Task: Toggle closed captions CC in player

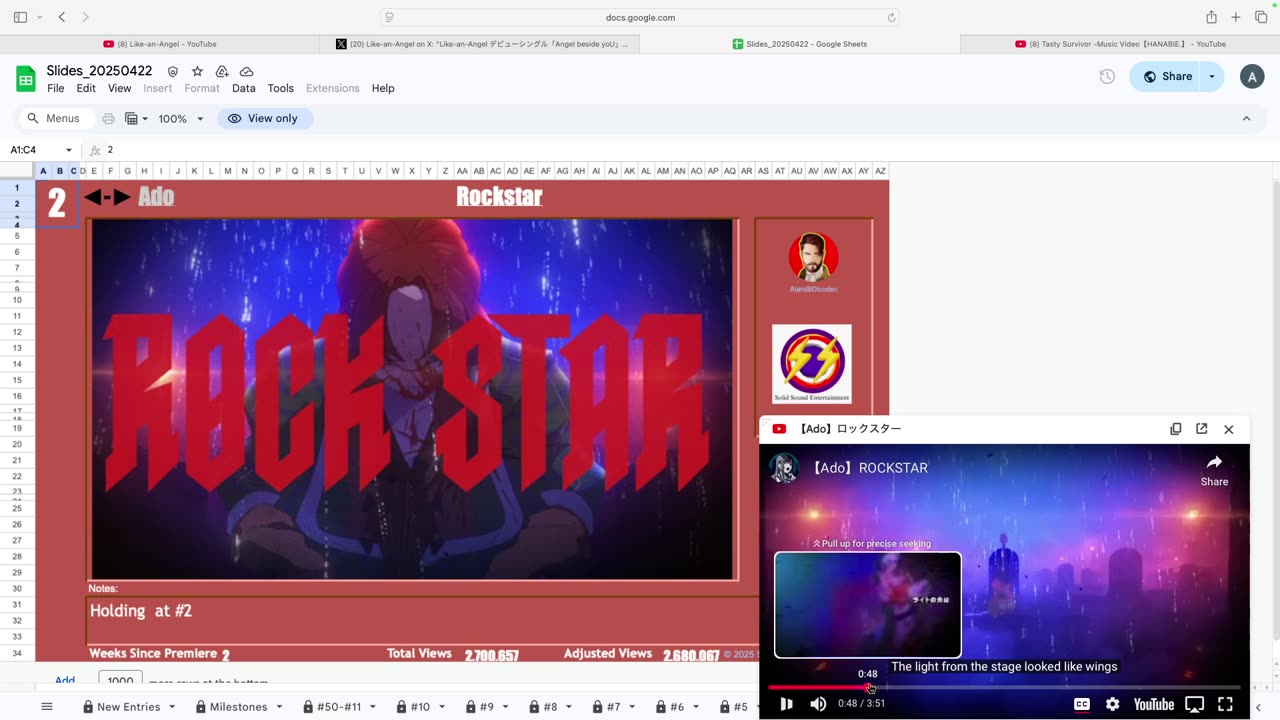Action: point(1082,704)
